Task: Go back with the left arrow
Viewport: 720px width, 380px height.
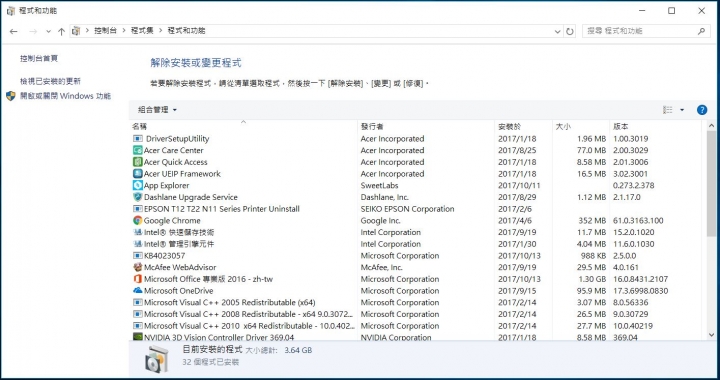Action: (x=14, y=31)
